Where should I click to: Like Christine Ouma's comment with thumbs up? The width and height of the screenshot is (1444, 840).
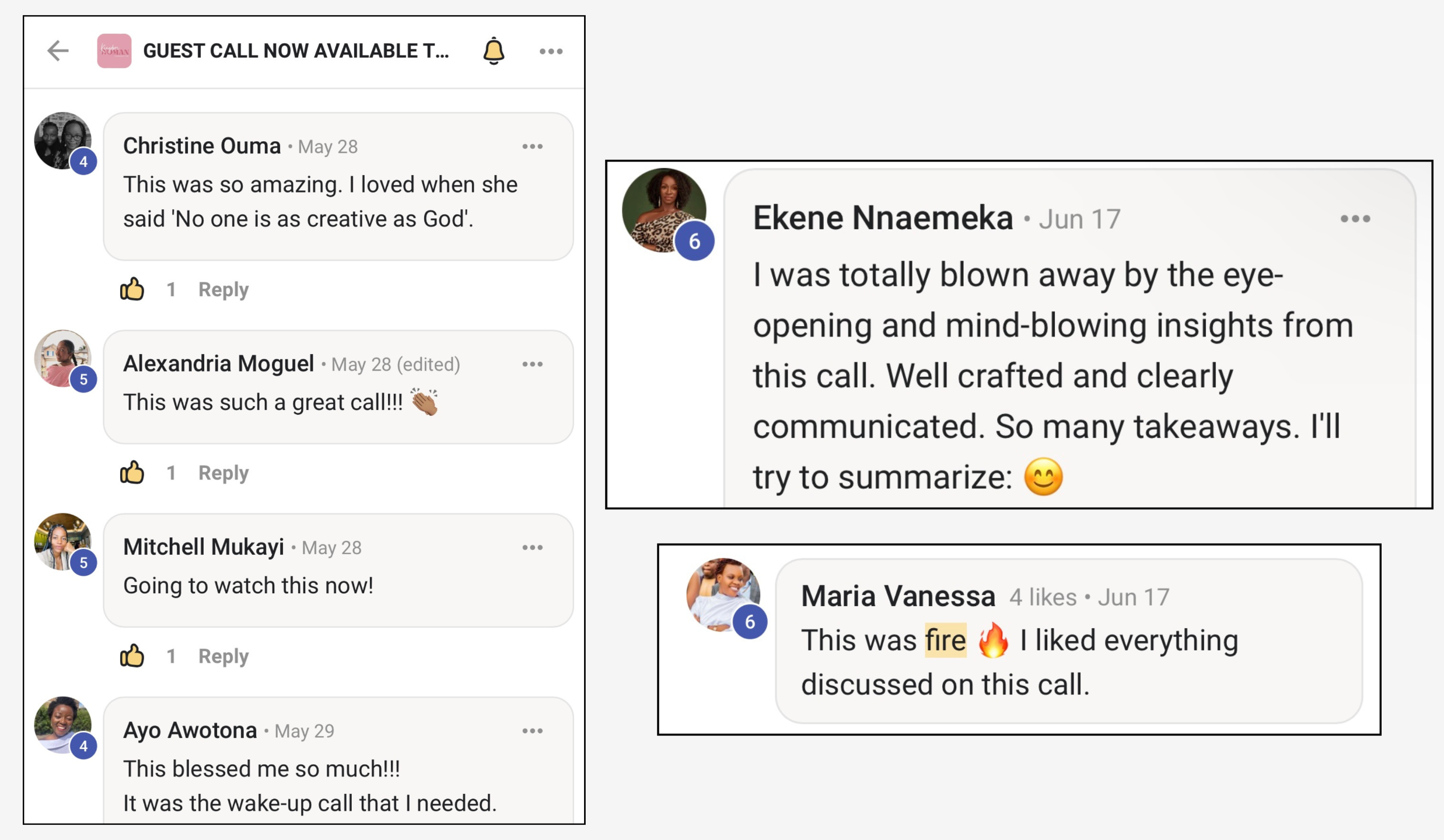(132, 289)
